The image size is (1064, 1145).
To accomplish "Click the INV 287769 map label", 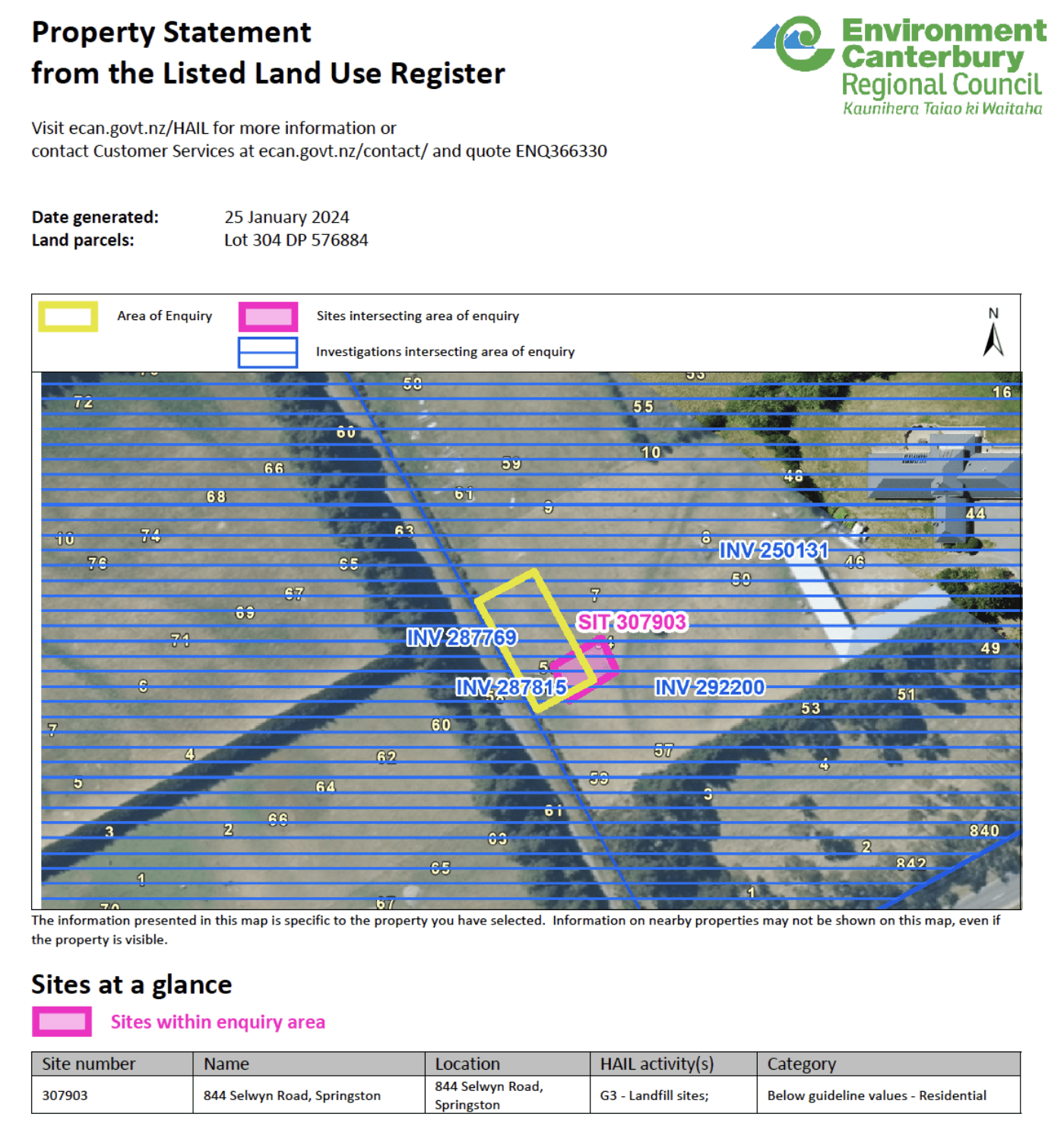I will click(461, 637).
